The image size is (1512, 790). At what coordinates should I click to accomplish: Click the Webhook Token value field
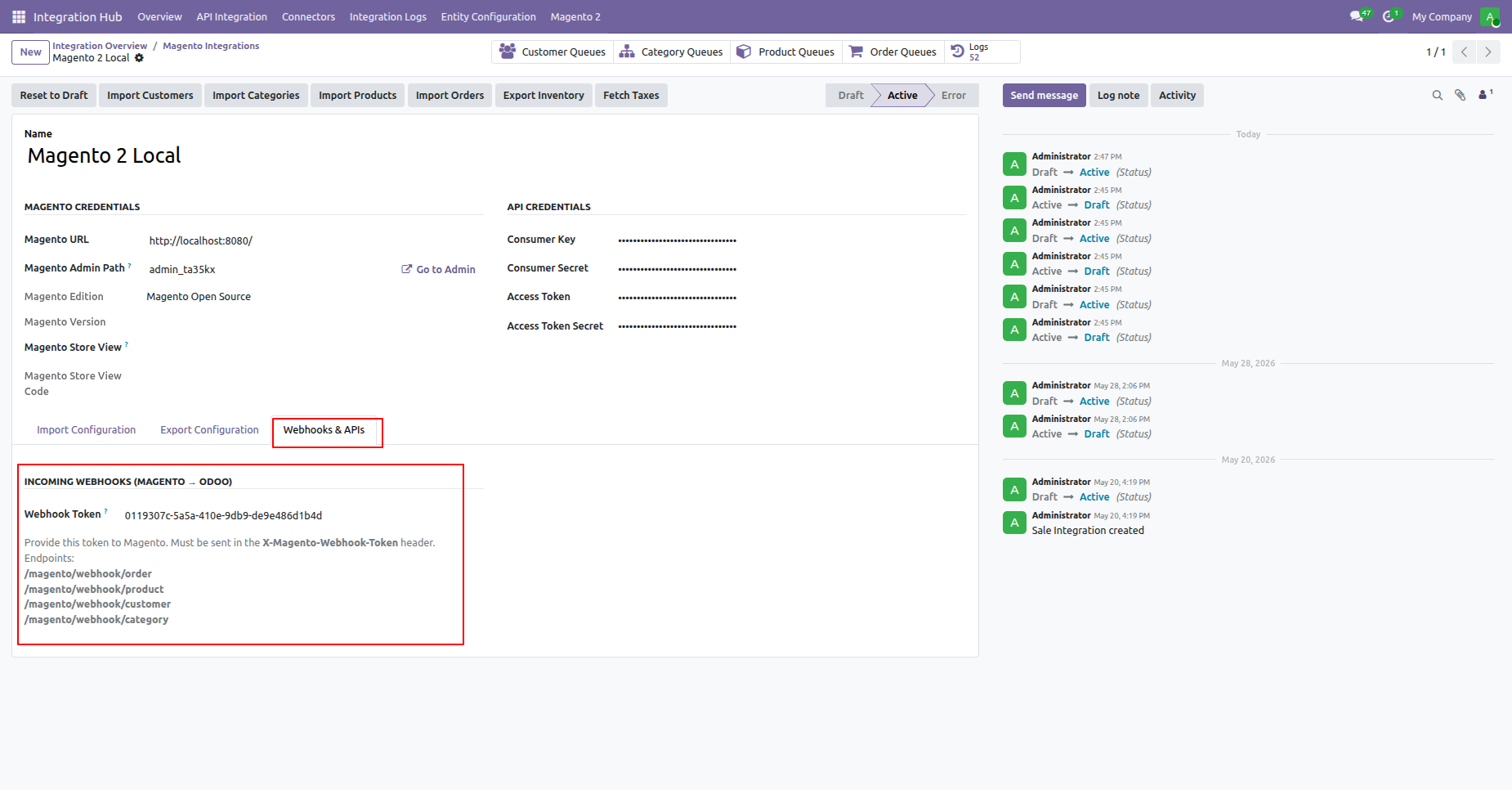tap(302, 516)
